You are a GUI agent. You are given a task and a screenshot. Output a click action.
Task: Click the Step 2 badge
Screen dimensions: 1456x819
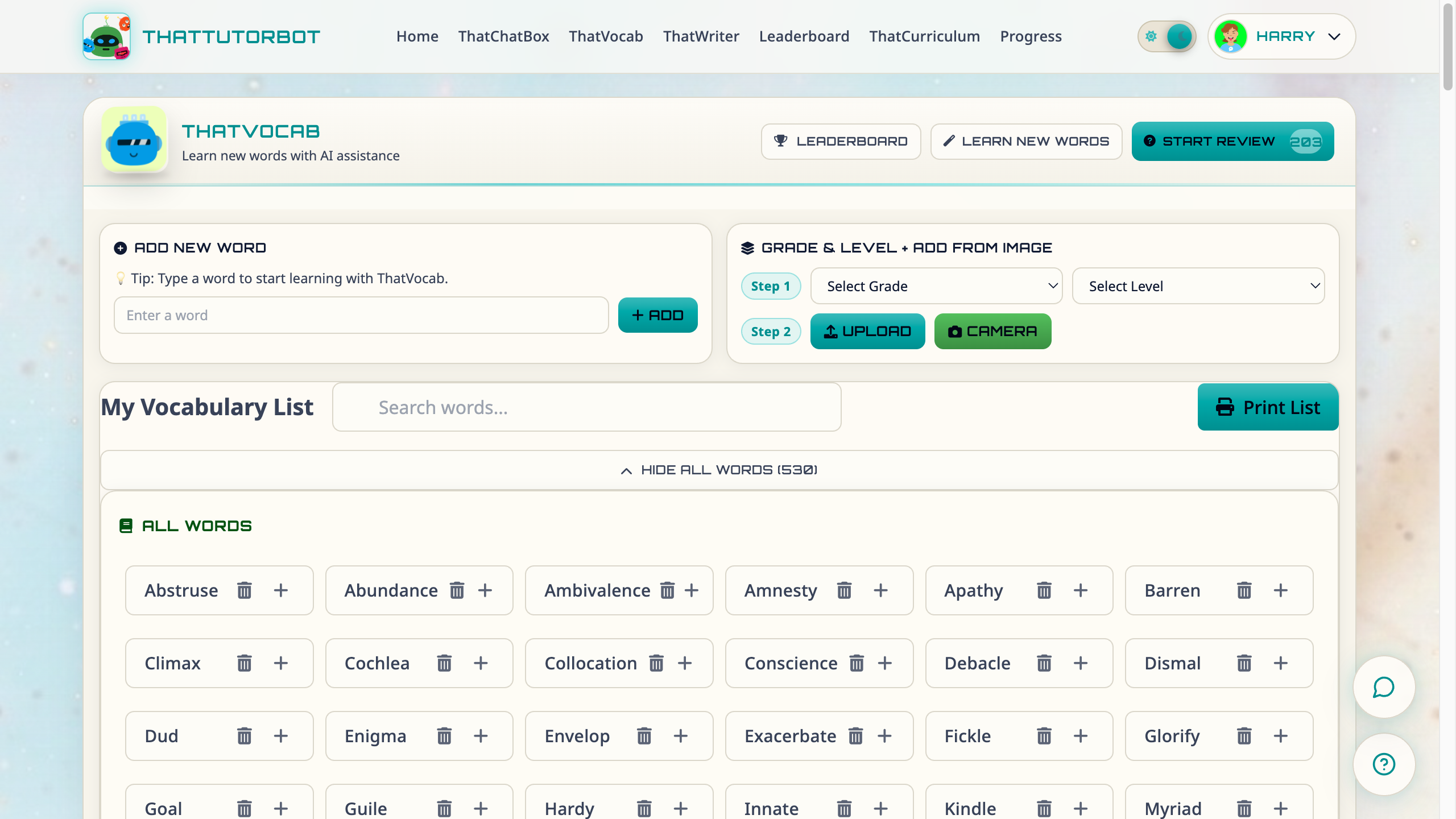771,332
